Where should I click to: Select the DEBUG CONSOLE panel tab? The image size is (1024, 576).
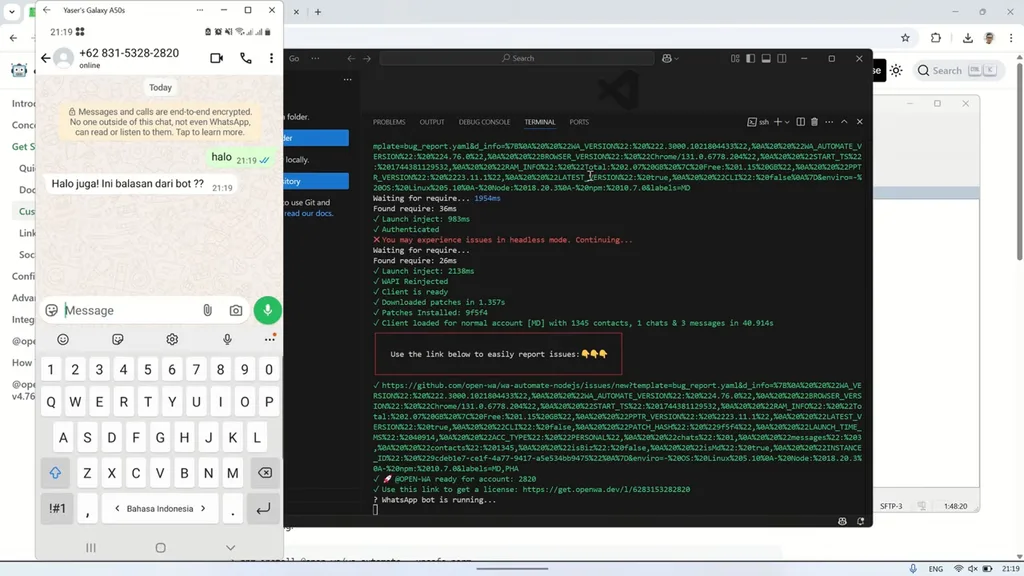485,122
